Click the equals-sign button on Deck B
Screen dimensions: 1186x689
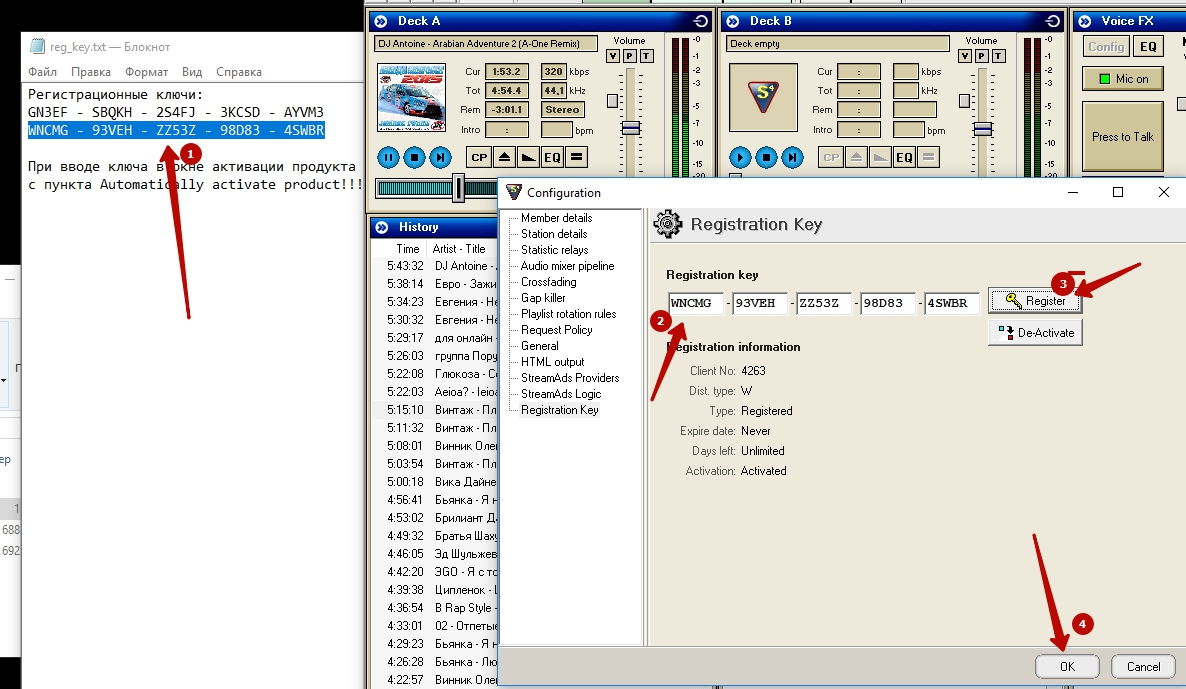[x=928, y=157]
